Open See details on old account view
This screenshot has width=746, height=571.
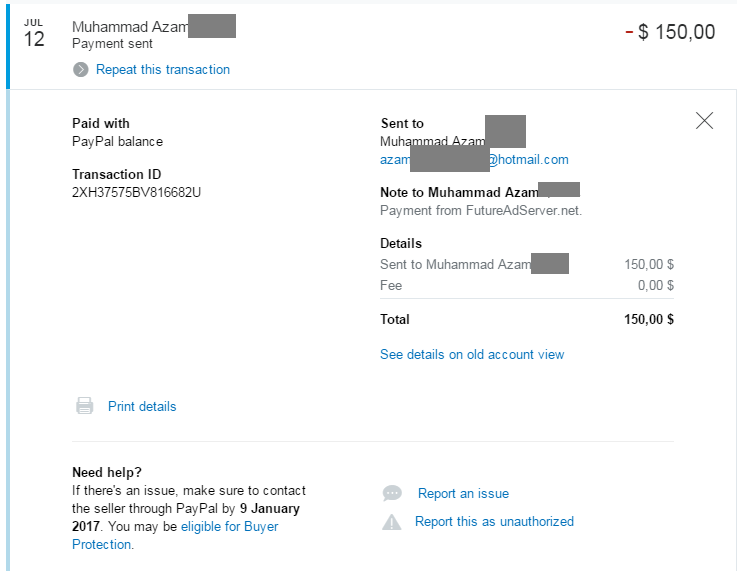point(472,354)
